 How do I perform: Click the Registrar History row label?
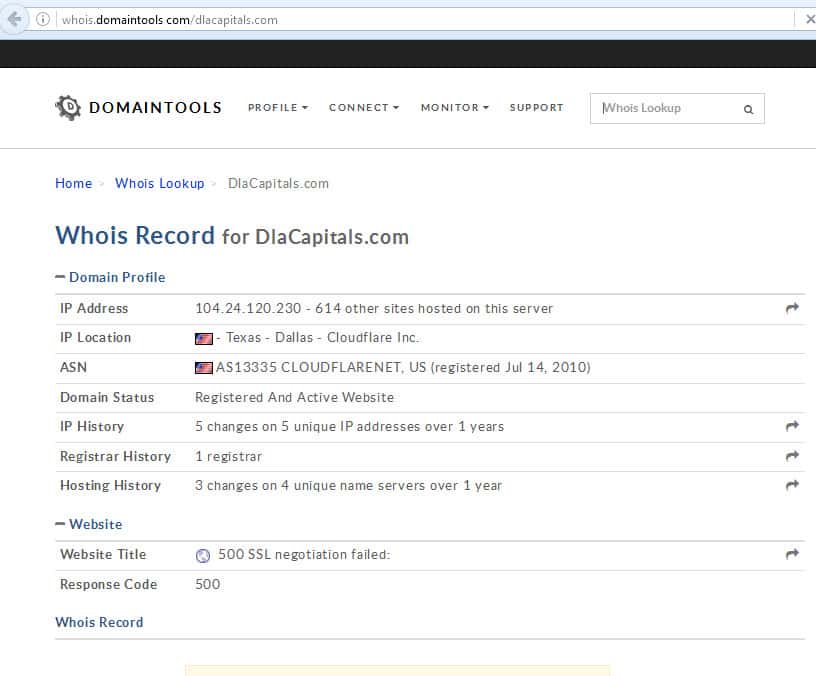(x=116, y=456)
